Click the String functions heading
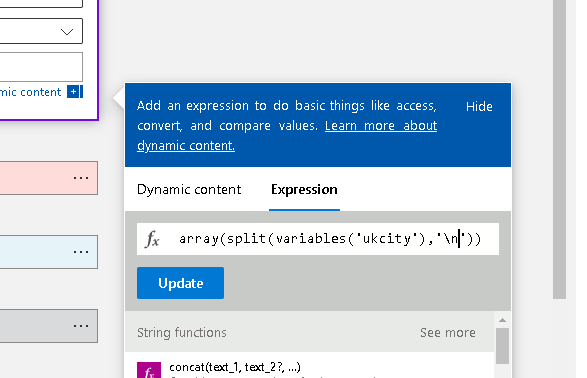The width and height of the screenshot is (587, 378). point(182,332)
